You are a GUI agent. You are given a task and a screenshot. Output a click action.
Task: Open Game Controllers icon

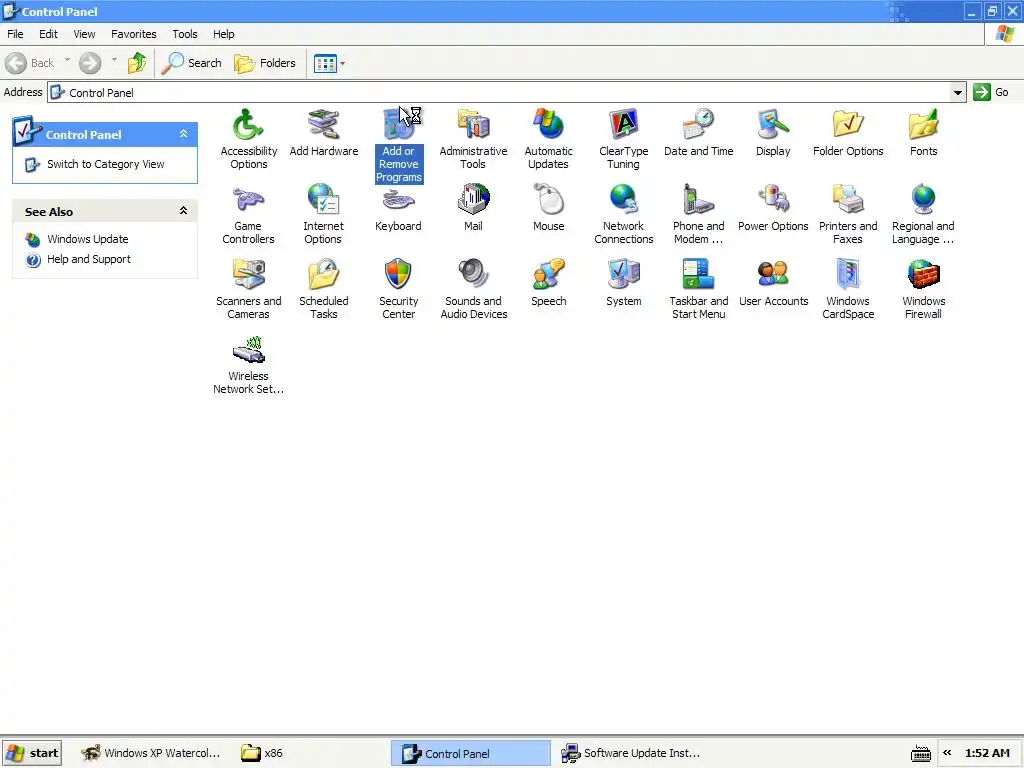click(248, 199)
